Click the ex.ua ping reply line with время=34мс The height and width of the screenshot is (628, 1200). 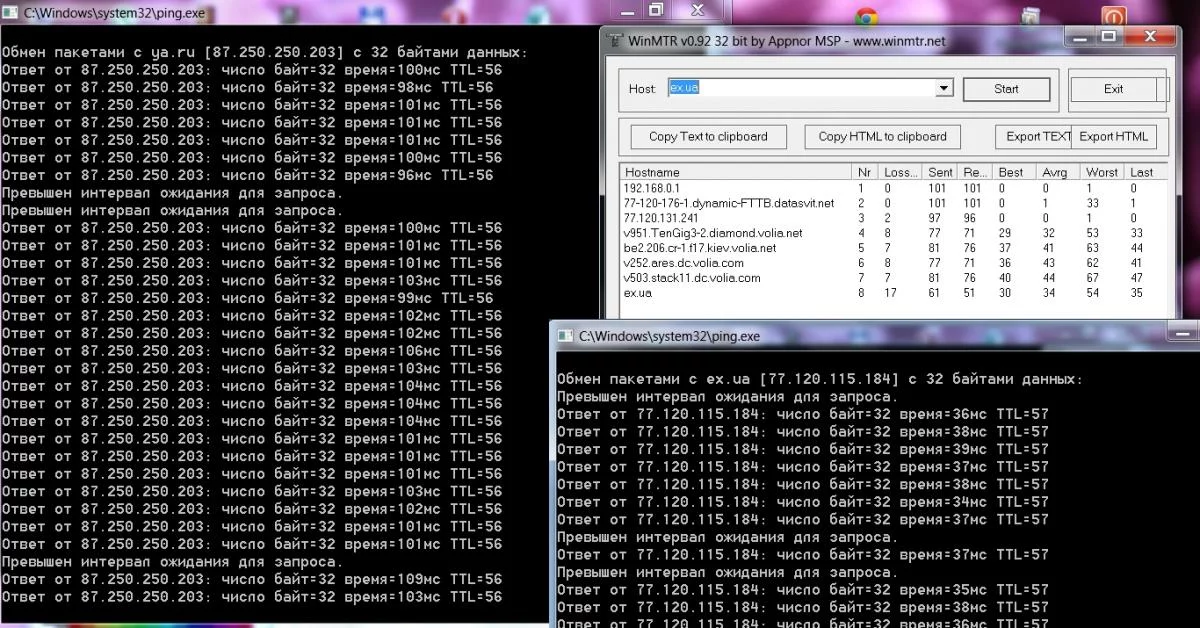pyautogui.click(x=803, y=502)
